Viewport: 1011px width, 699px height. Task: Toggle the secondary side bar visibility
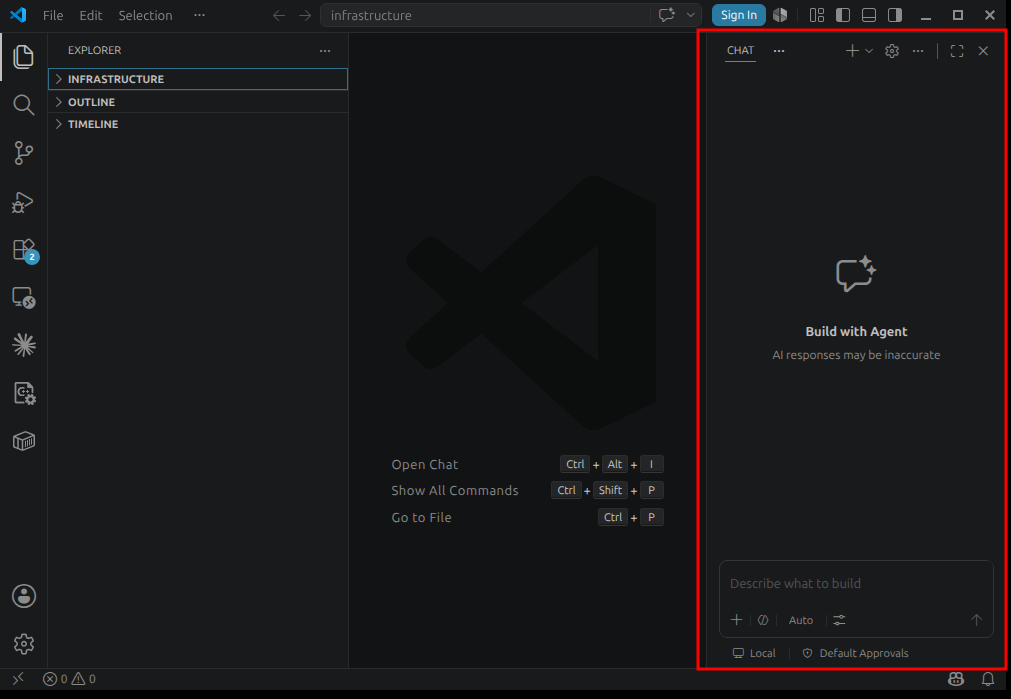(895, 15)
